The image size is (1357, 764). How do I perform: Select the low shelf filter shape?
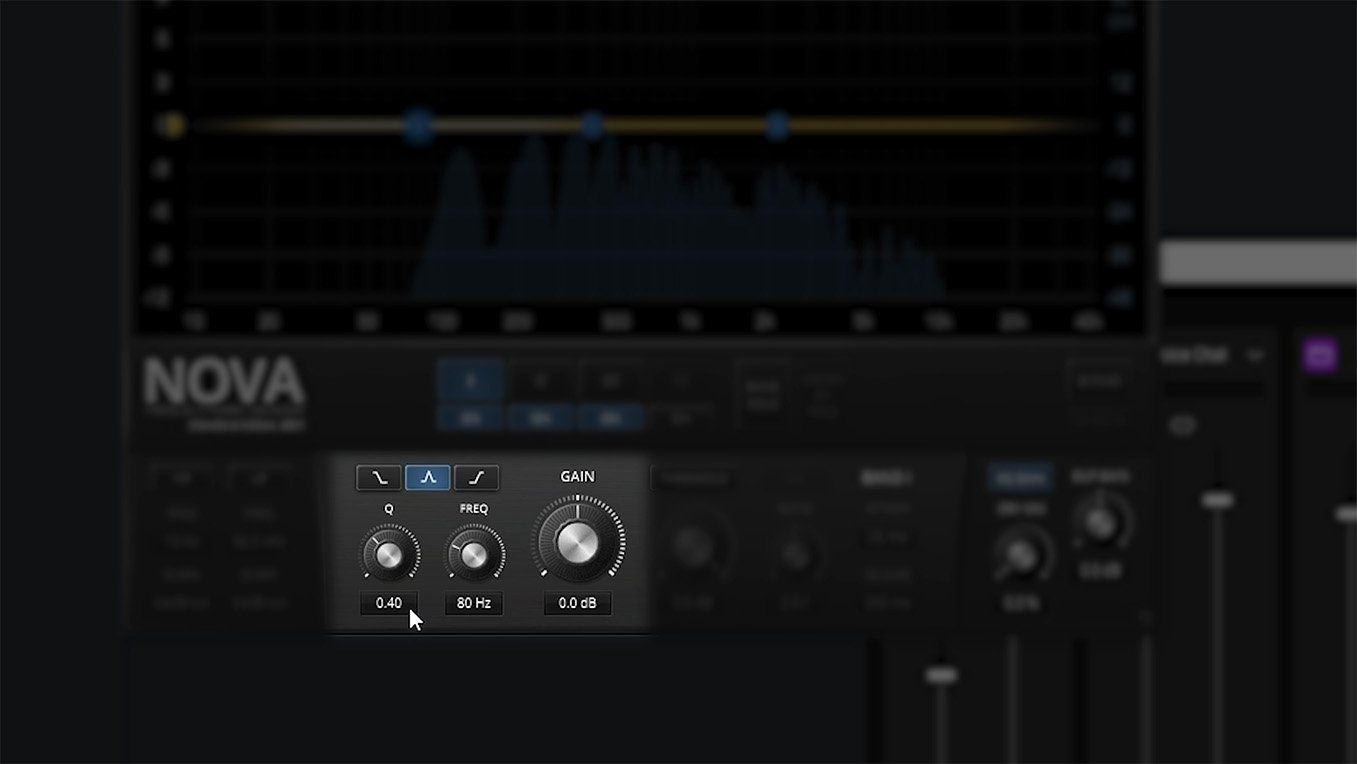[x=379, y=478]
